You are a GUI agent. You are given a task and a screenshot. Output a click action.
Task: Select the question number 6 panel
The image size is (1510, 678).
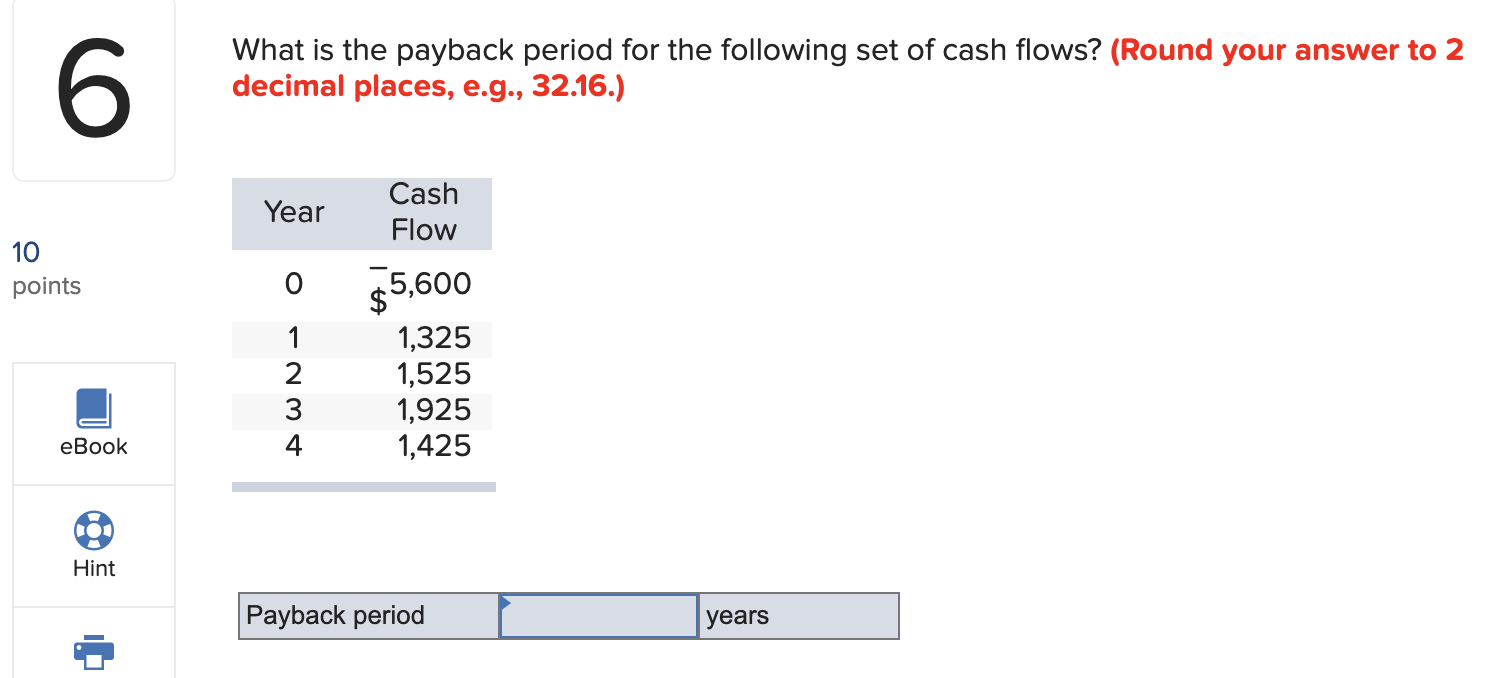(93, 90)
